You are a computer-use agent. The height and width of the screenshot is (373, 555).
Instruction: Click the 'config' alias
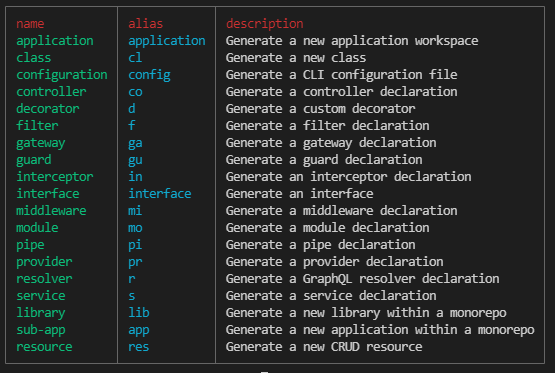coord(149,75)
